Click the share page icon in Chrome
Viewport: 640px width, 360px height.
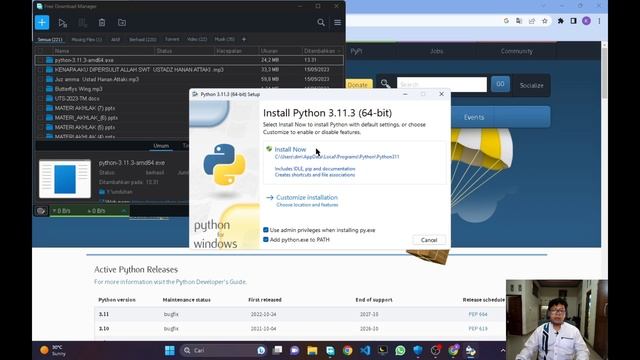(531, 21)
